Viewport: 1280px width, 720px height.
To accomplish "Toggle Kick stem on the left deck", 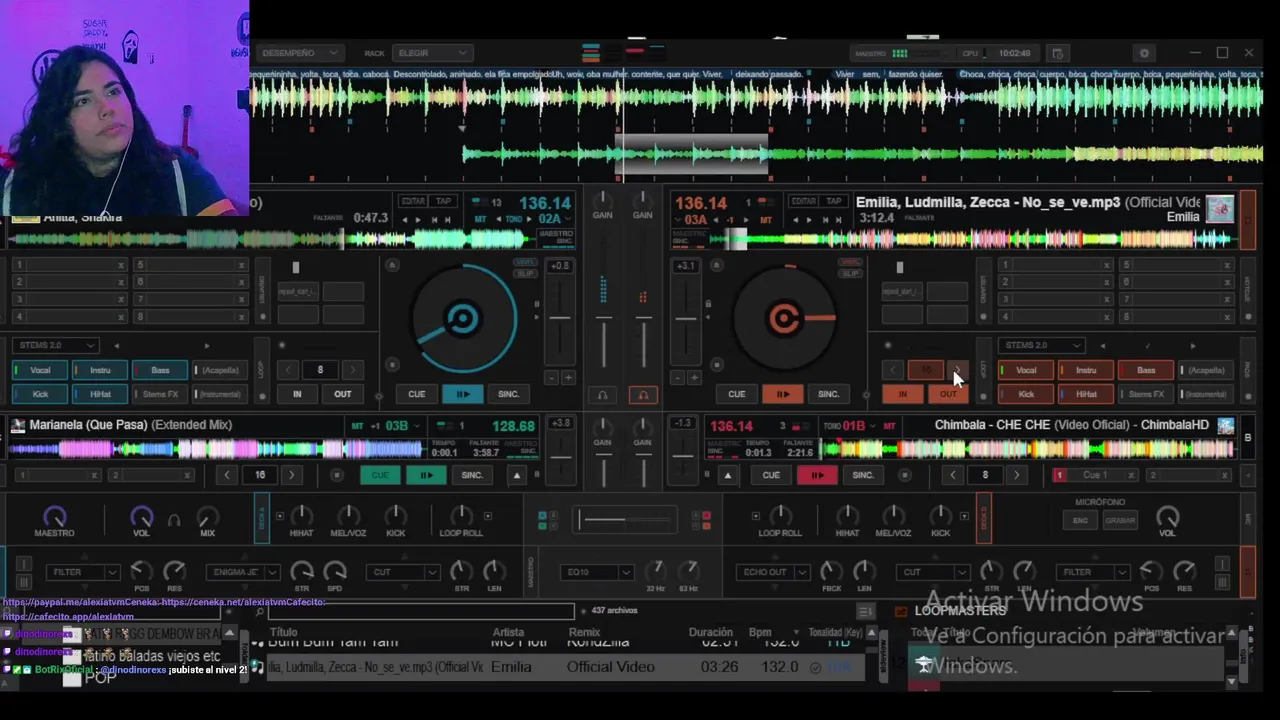I will click(x=40, y=394).
